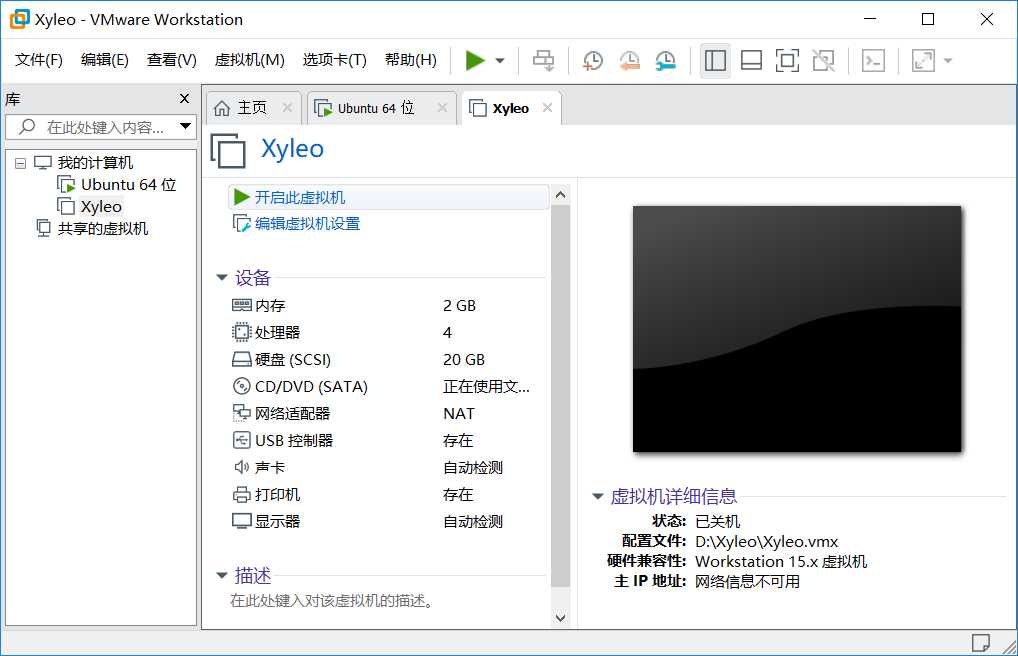This screenshot has width=1018, height=656.
Task: Select Xyleo in the library tree
Action: coord(101,207)
